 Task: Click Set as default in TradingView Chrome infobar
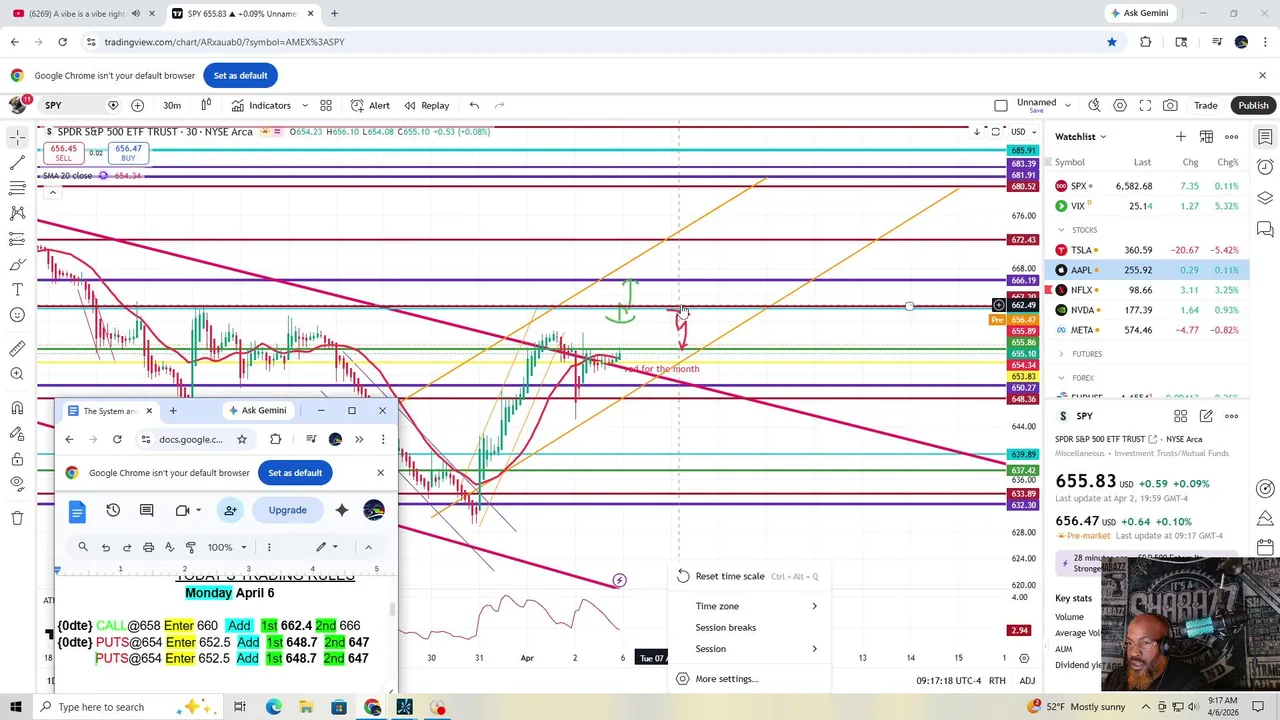pyautogui.click(x=240, y=75)
